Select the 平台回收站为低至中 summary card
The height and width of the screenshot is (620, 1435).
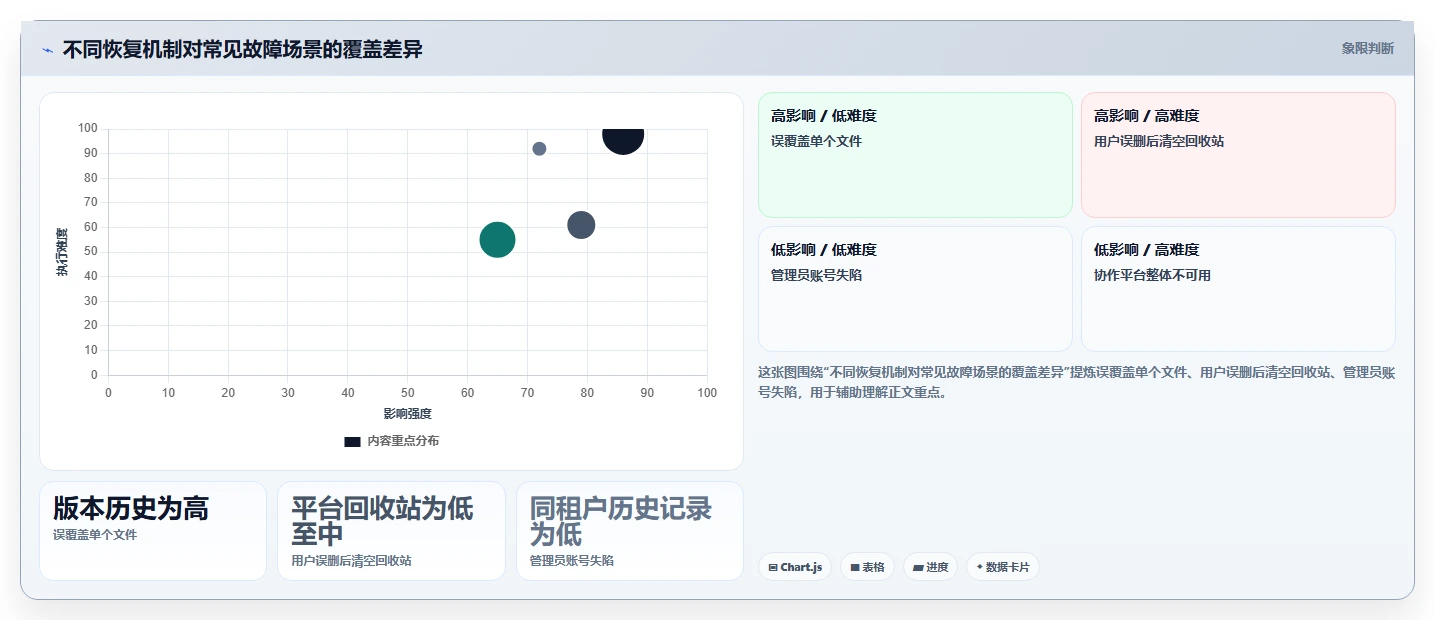tap(391, 531)
